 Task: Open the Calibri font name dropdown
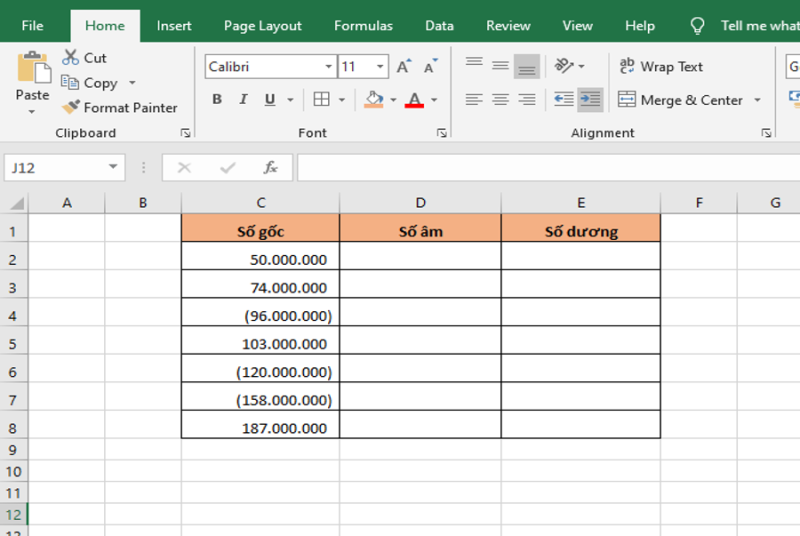329,66
